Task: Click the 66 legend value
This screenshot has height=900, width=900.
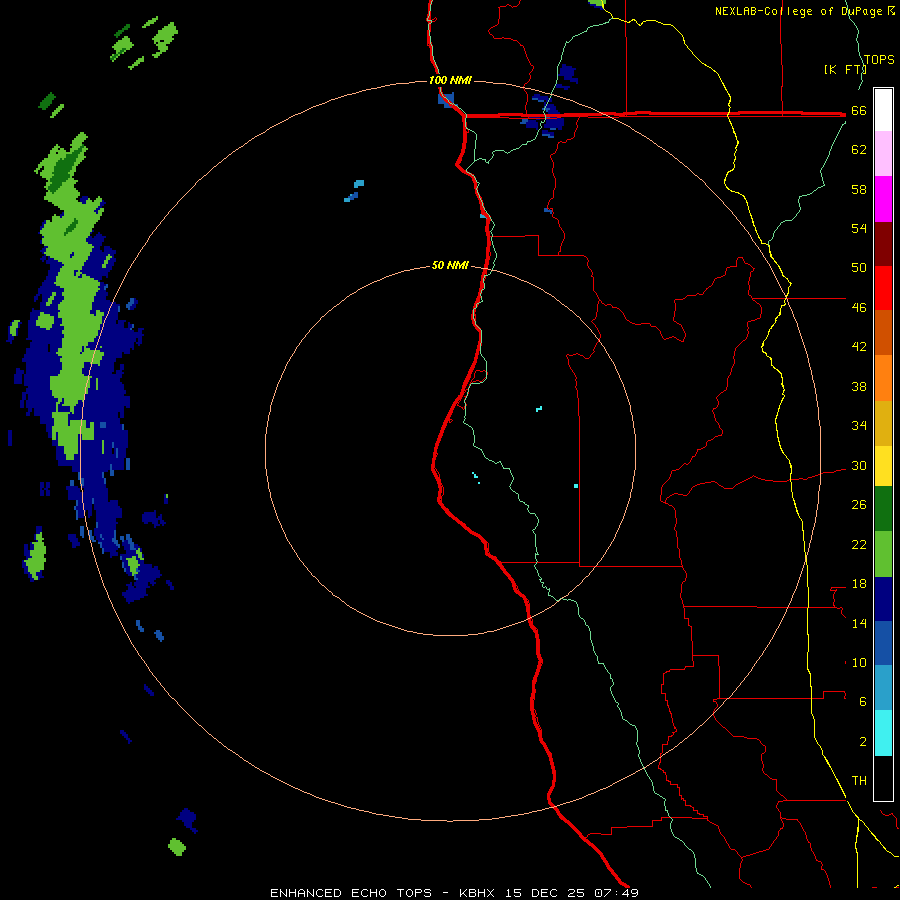Action: (859, 110)
